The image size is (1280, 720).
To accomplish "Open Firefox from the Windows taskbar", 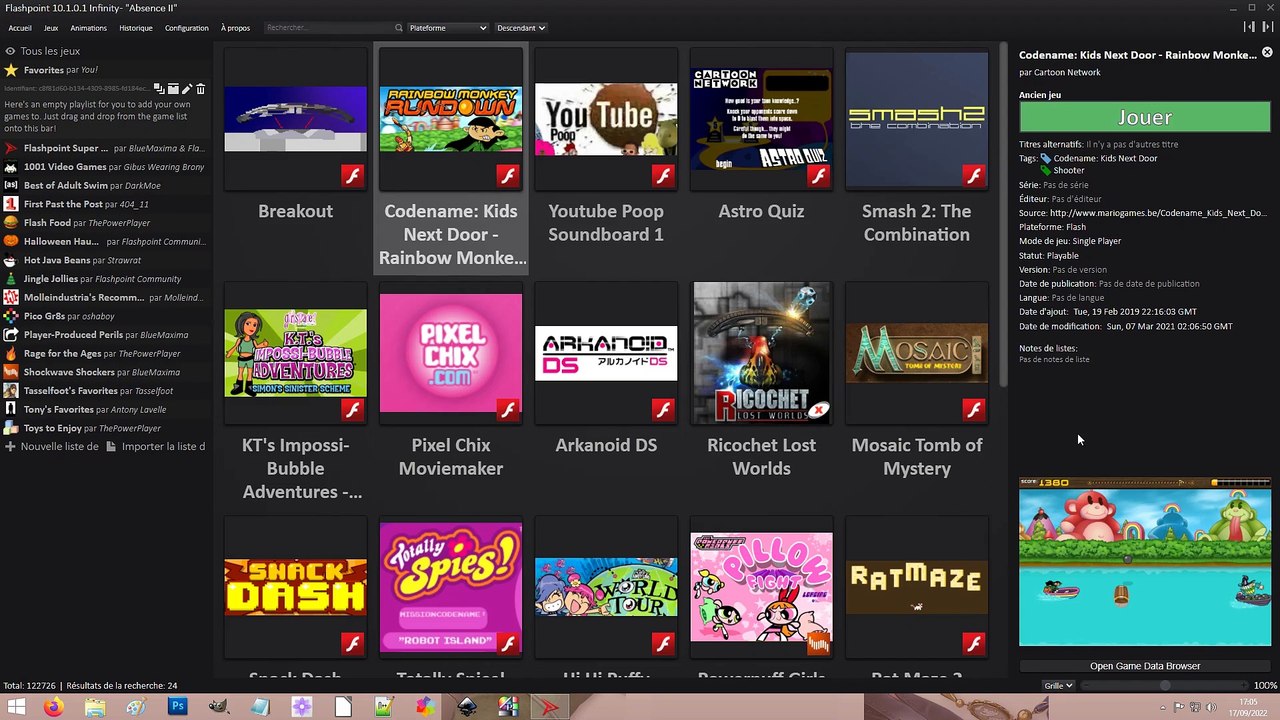I will 53,707.
